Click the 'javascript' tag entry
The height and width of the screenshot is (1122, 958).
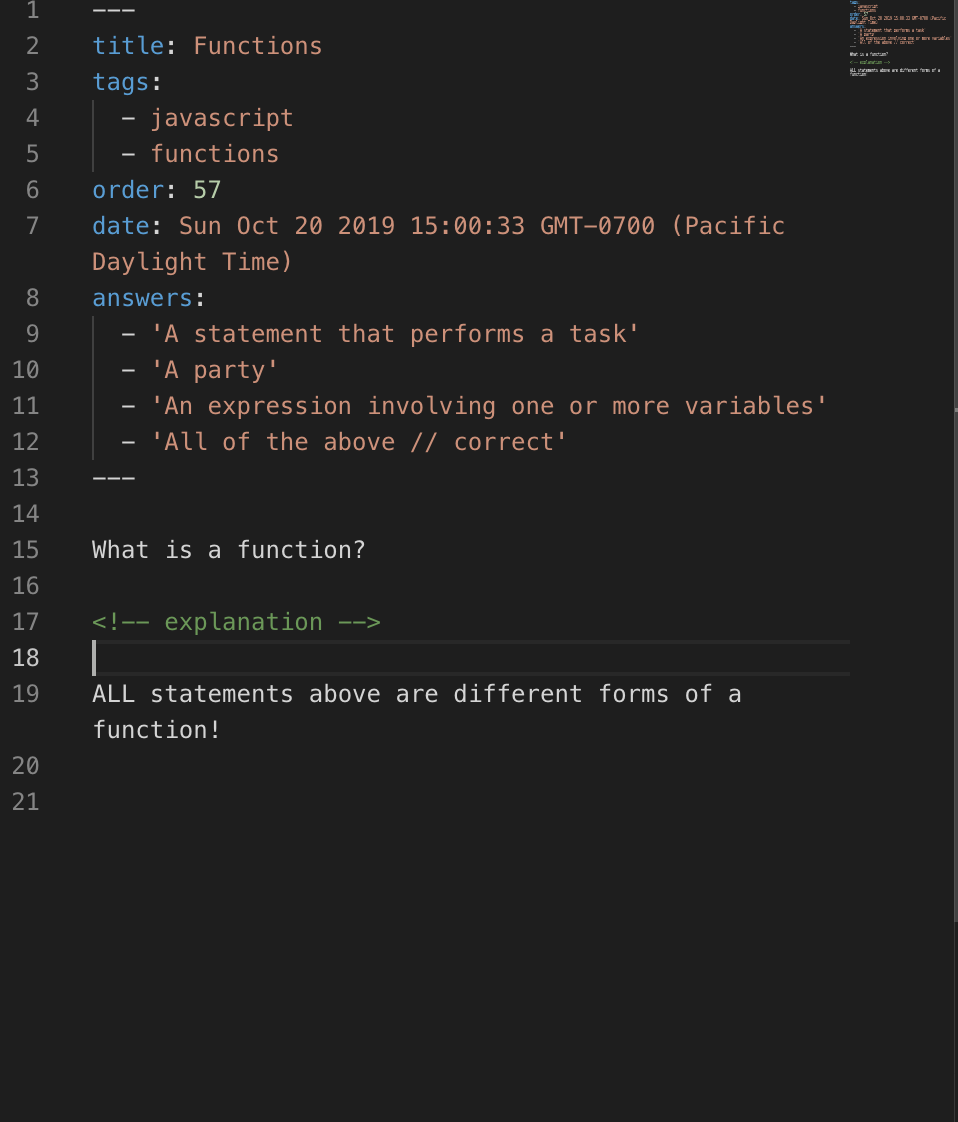(x=222, y=118)
